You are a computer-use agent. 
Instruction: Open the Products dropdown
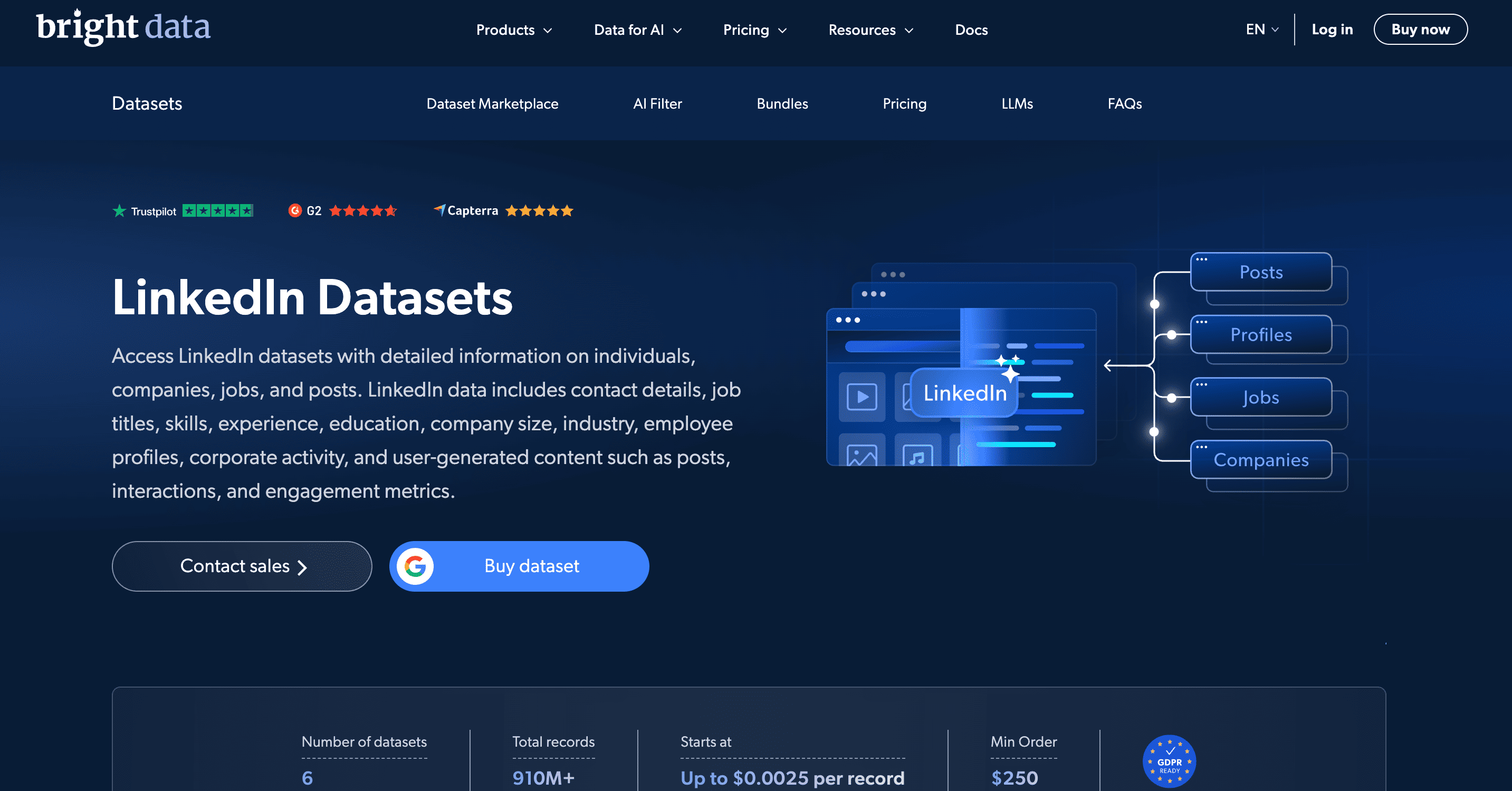[x=513, y=30]
